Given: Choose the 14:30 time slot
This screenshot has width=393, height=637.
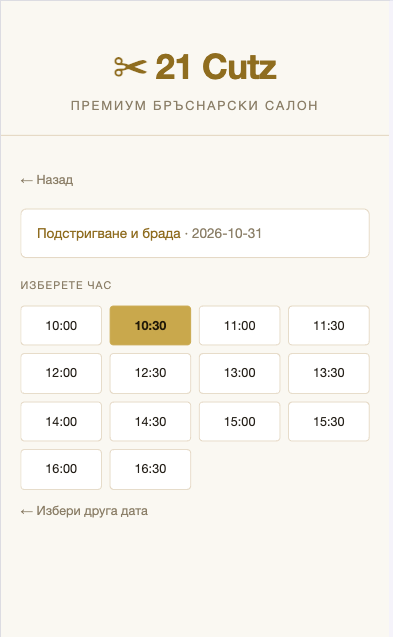Looking at the screenshot, I should pyautogui.click(x=150, y=421).
